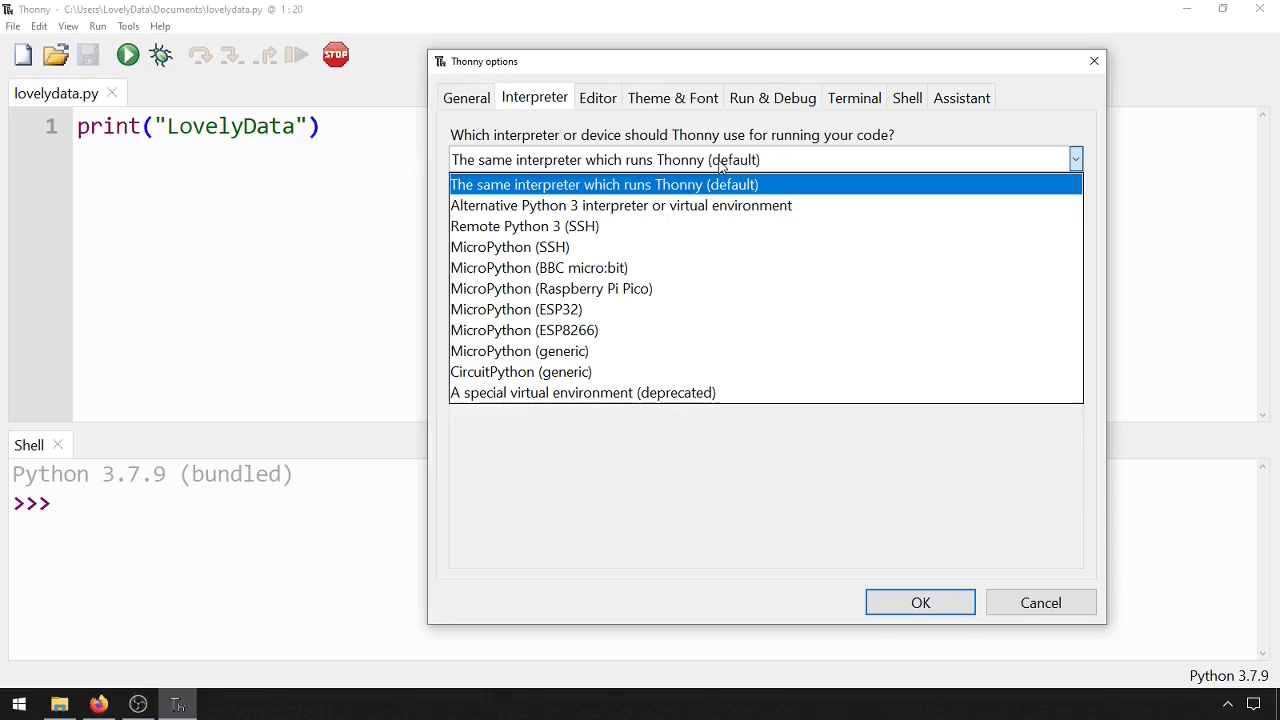The image size is (1280, 720).
Task: Collapse the interpreter dropdown arrow
Action: click(1075, 159)
